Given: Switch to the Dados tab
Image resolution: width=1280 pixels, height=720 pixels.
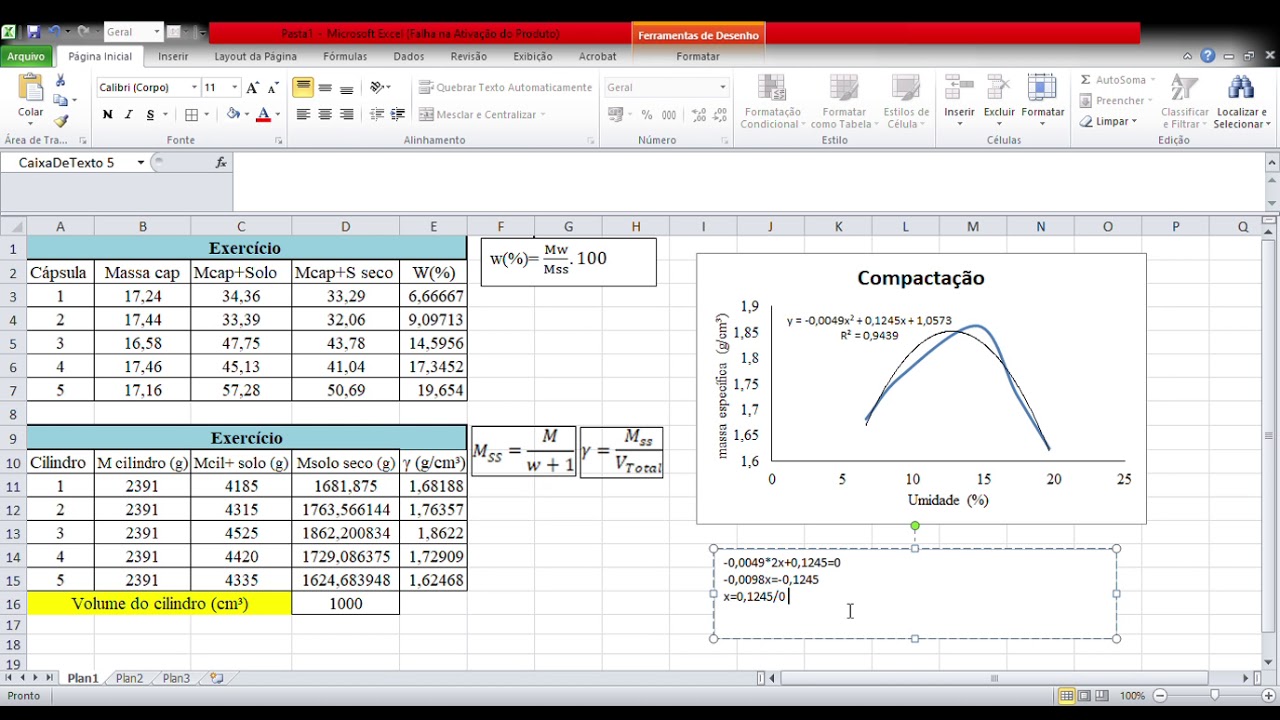Looking at the screenshot, I should (409, 57).
